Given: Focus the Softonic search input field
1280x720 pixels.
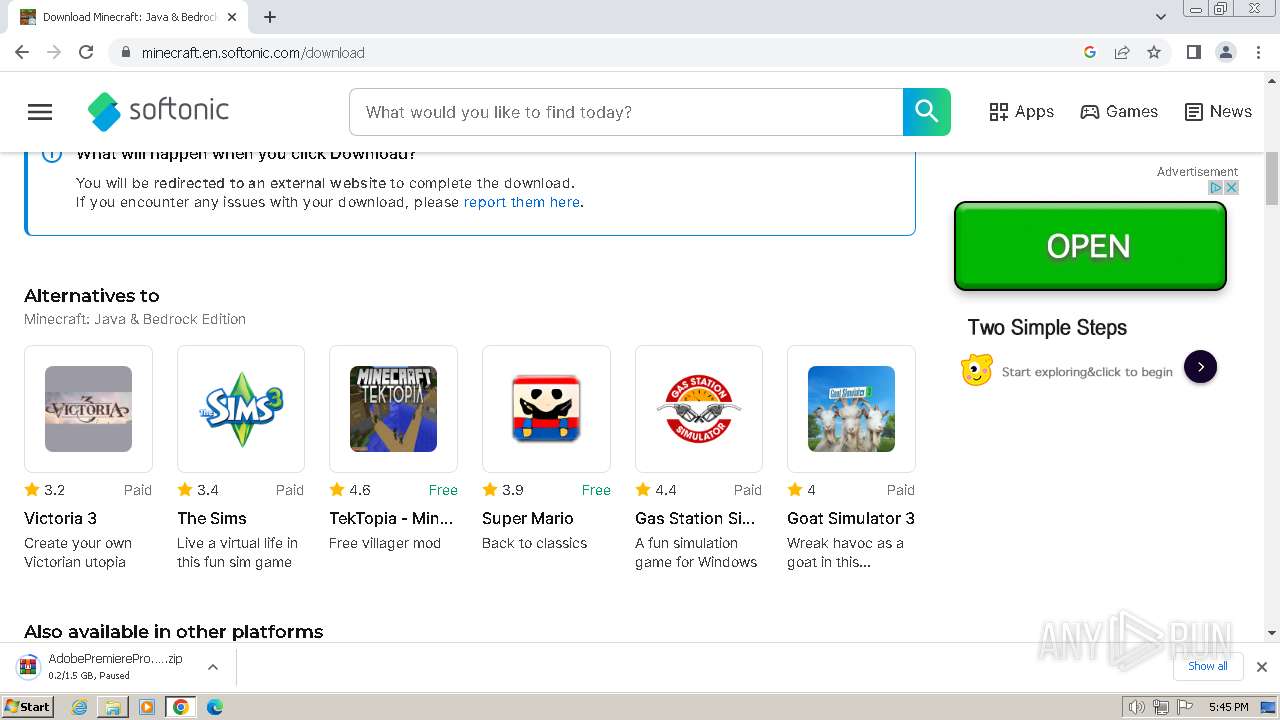Looking at the screenshot, I should pyautogui.click(x=626, y=112).
